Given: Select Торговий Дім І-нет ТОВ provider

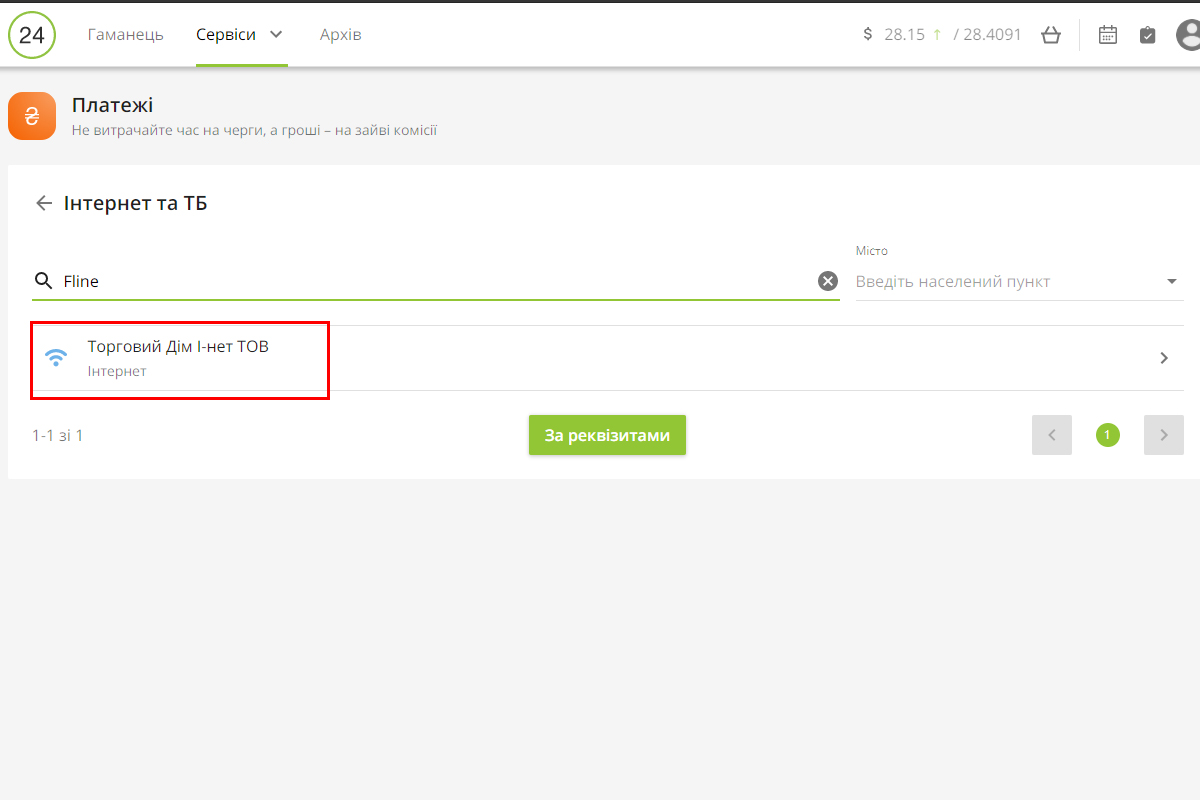Looking at the screenshot, I should click(x=178, y=347).
